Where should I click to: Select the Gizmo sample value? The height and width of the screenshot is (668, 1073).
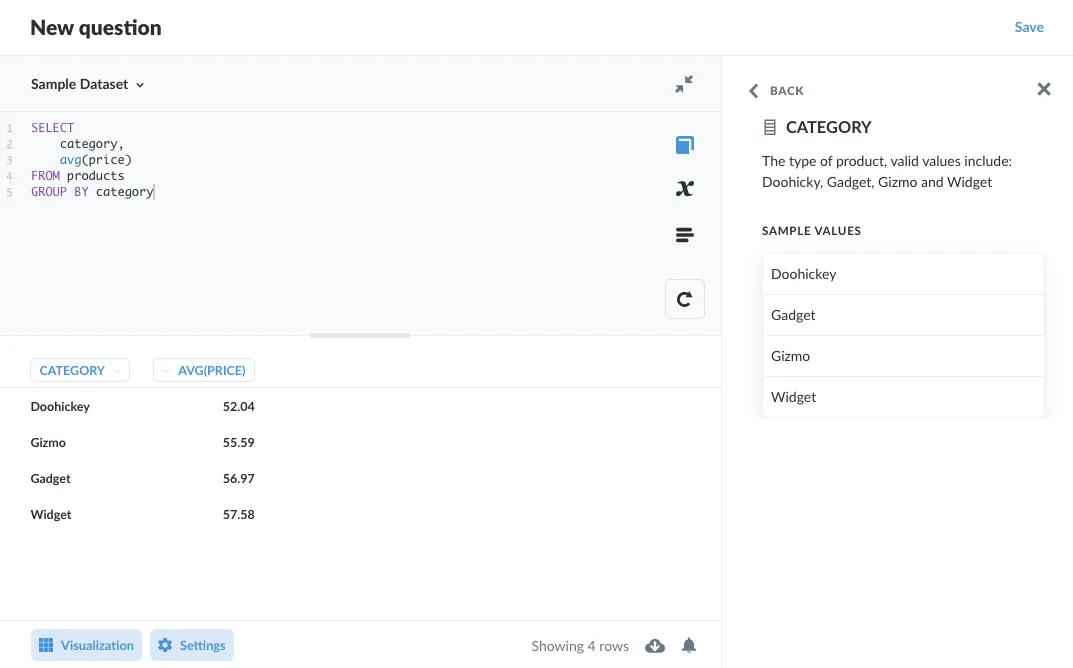coord(903,356)
